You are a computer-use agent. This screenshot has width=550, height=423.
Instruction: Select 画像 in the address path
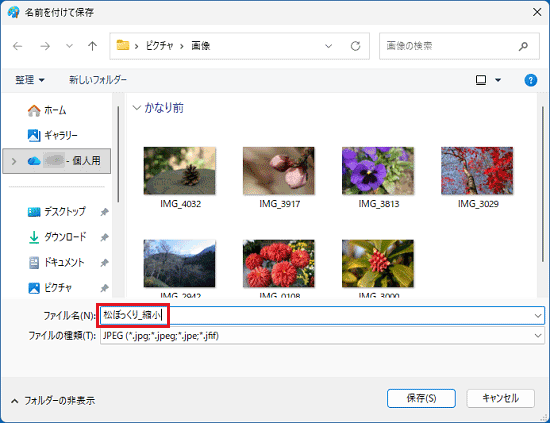click(x=201, y=46)
